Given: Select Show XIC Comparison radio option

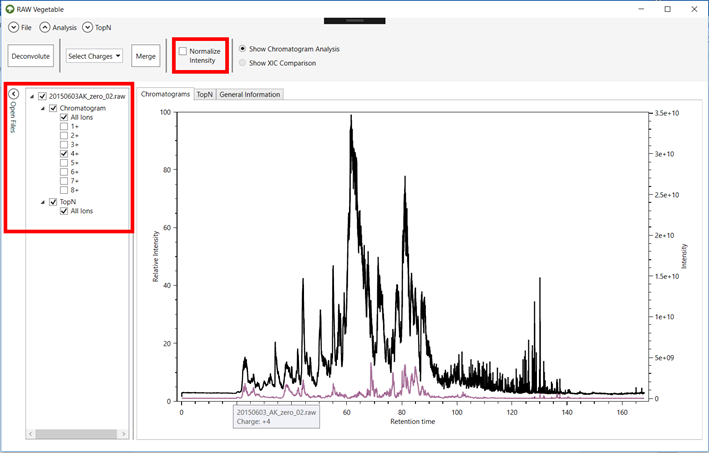Looking at the screenshot, I should tap(243, 63).
